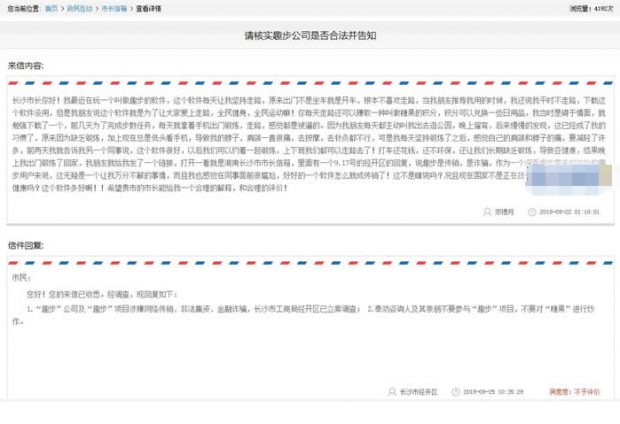Click the clock icon beside 2019-09-22 timestamp
Viewport: 620px width, 424px height.
[x=532, y=212]
